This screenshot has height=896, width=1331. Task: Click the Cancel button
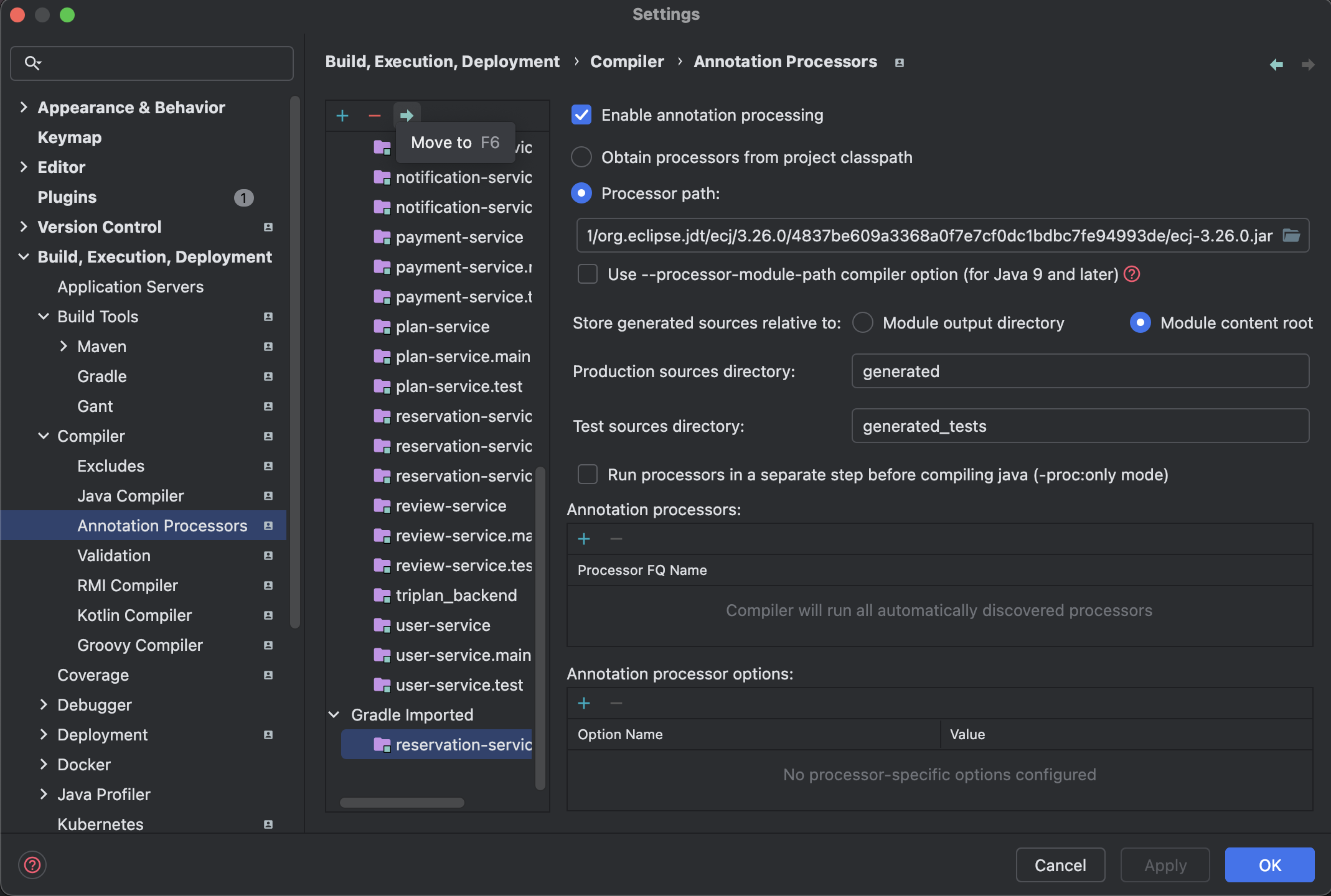tap(1060, 865)
